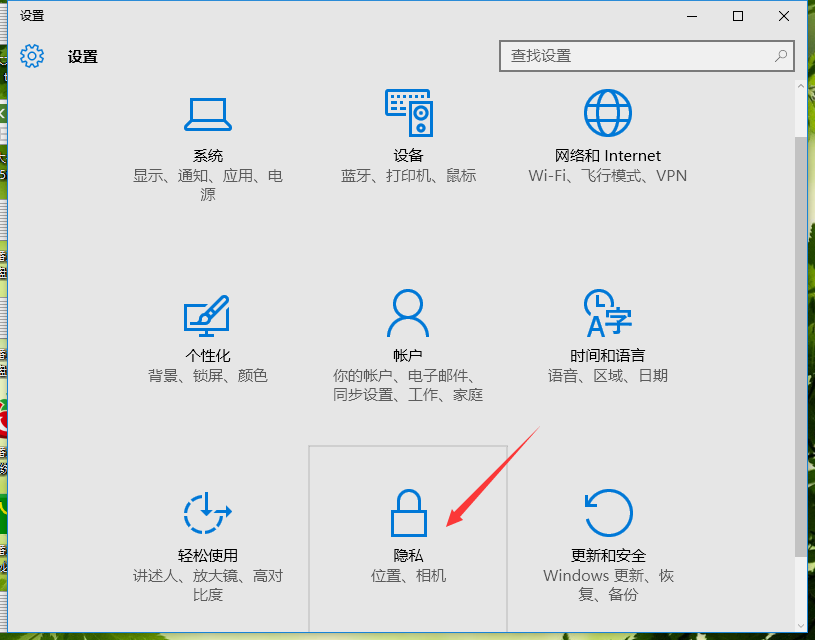Click the 轻松使用 label text

208,555
